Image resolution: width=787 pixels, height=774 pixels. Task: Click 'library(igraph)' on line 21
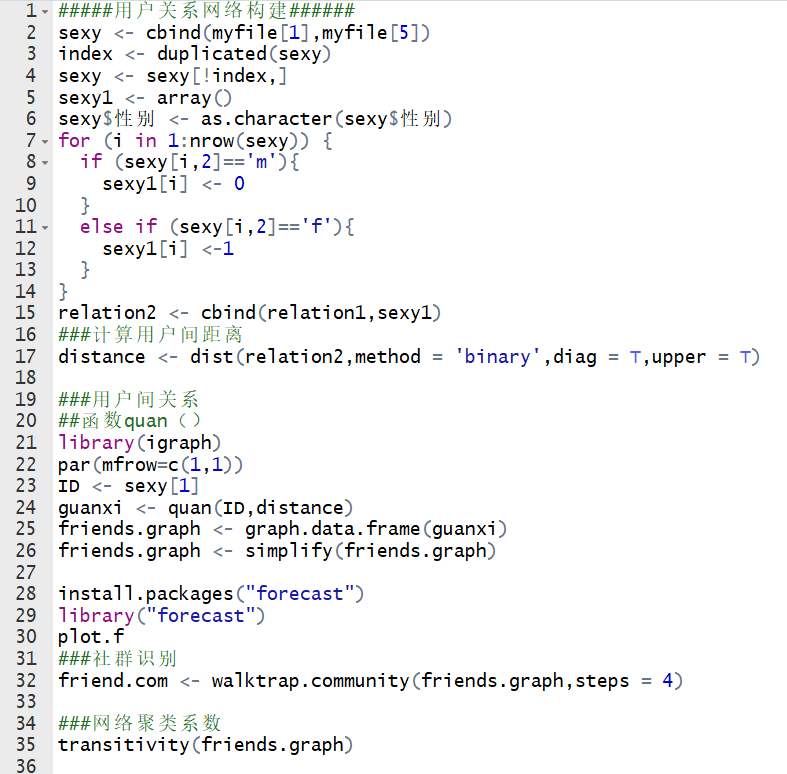(x=140, y=443)
